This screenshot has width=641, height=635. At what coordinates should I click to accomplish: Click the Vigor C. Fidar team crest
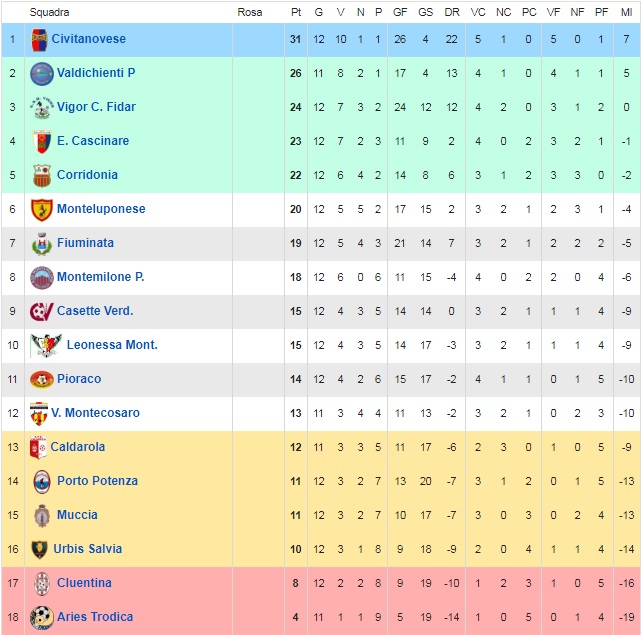point(42,108)
